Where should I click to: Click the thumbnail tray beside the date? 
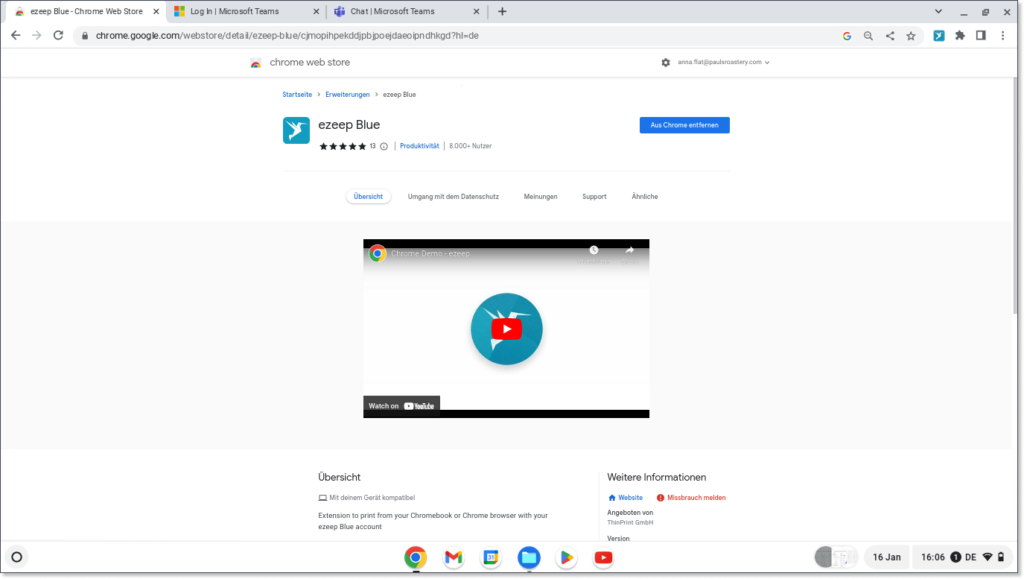pos(835,557)
